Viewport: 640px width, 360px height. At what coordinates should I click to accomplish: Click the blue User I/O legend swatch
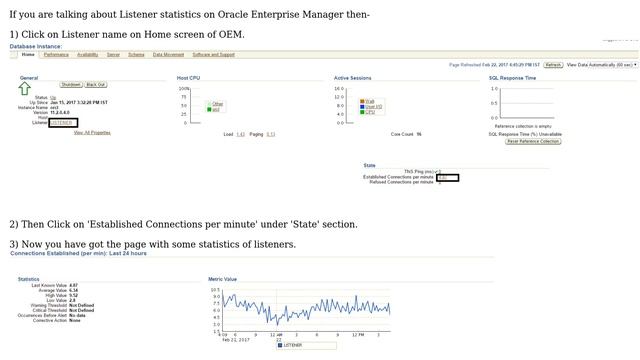pos(362,107)
